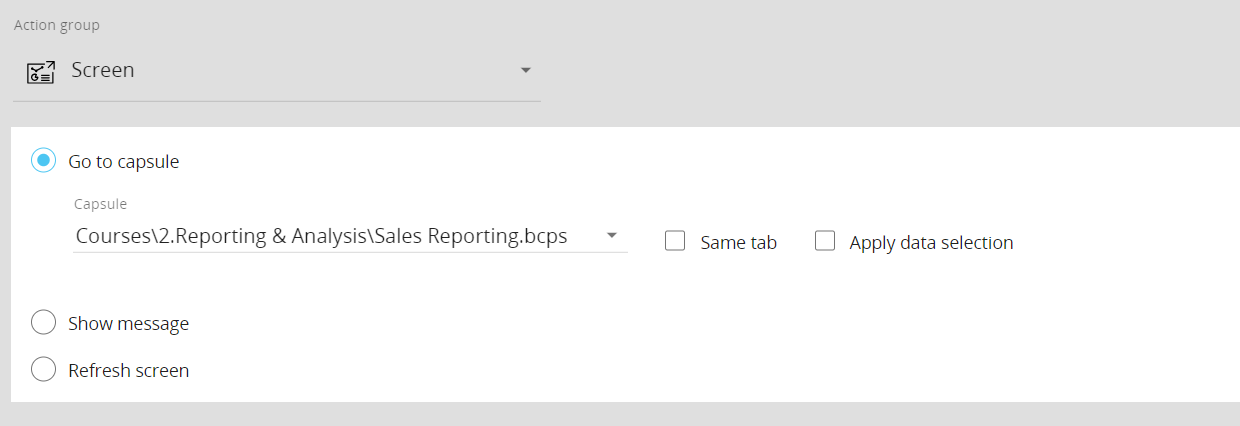This screenshot has height=426, width=1240.
Task: Choose the Refresh screen radio button
Action: tap(43, 370)
